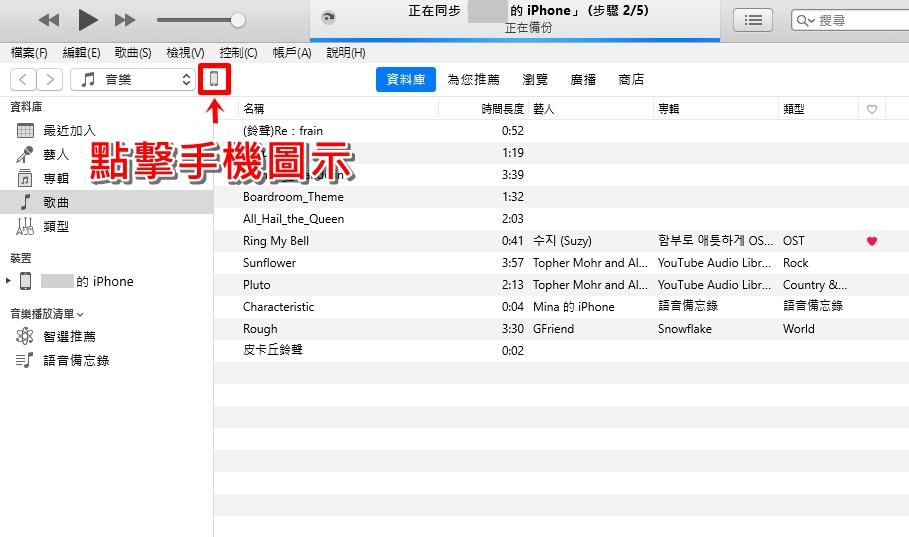Viewport: 909px width, 537px height.
Task: Open the 歌曲(S) menu
Action: tap(133, 53)
